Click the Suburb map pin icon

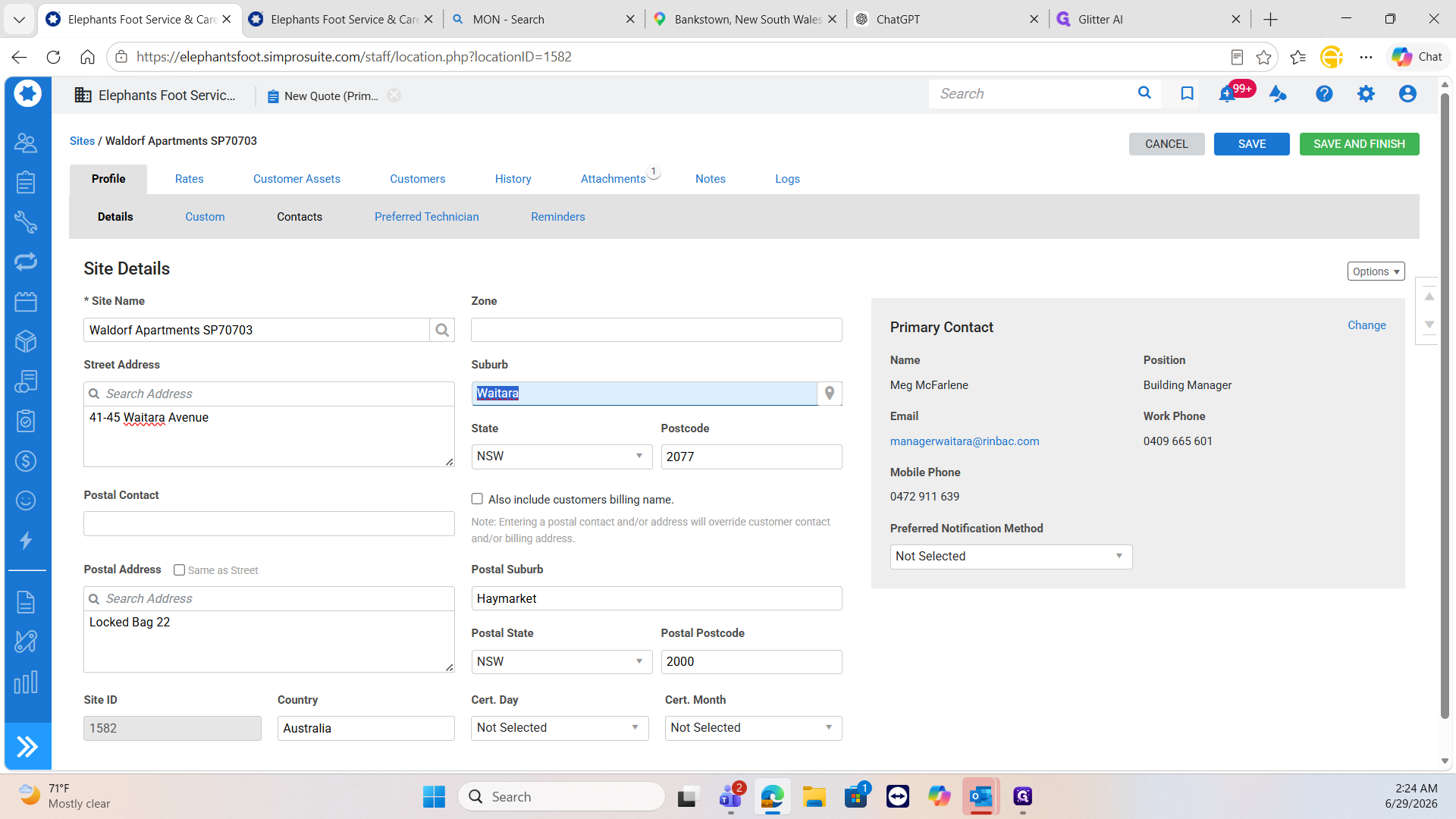(x=830, y=393)
